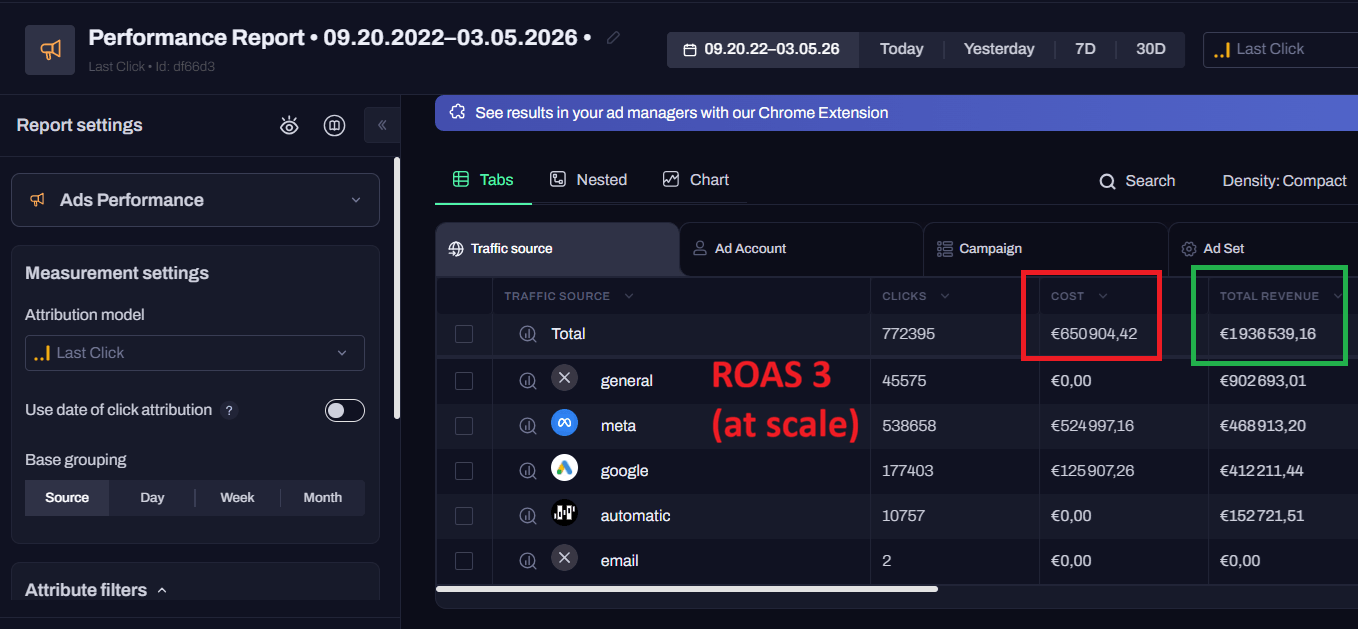Open the Ads Performance dropdown
Viewport: 1358px width, 629px height.
pos(195,200)
